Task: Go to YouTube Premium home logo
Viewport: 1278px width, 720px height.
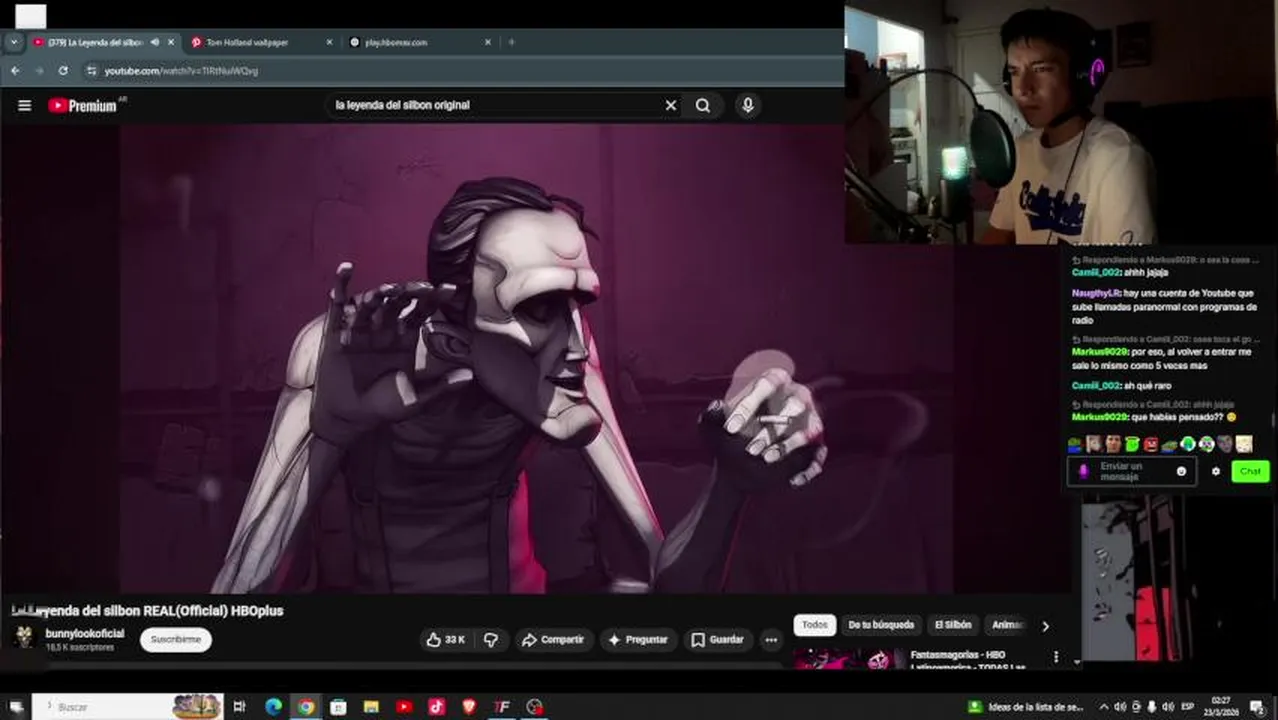Action: [x=83, y=105]
